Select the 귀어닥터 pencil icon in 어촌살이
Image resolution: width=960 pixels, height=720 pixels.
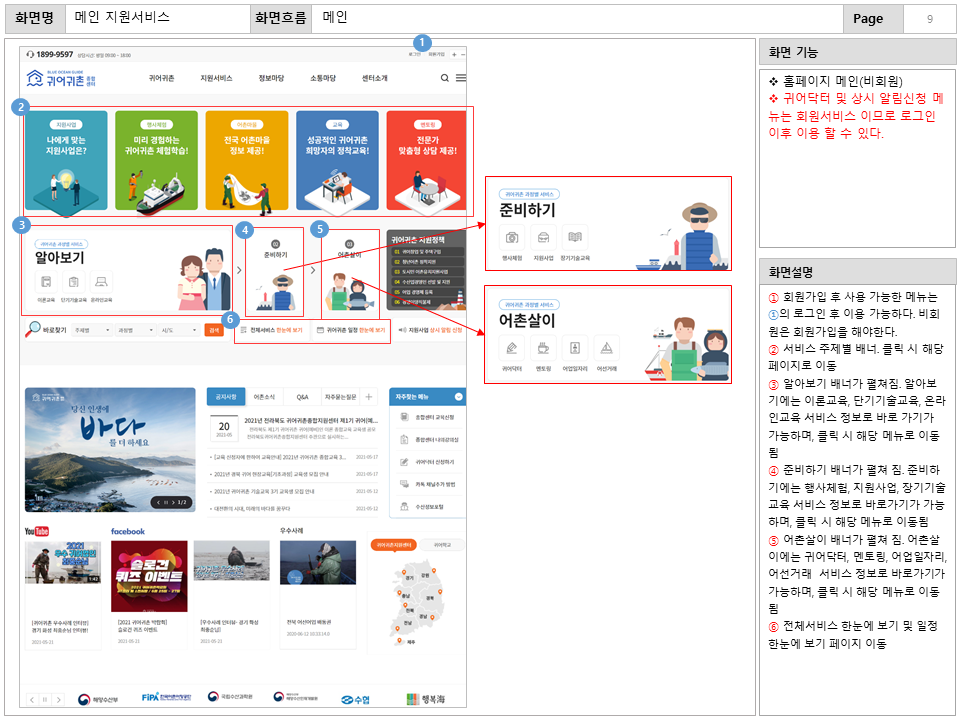click(x=511, y=346)
